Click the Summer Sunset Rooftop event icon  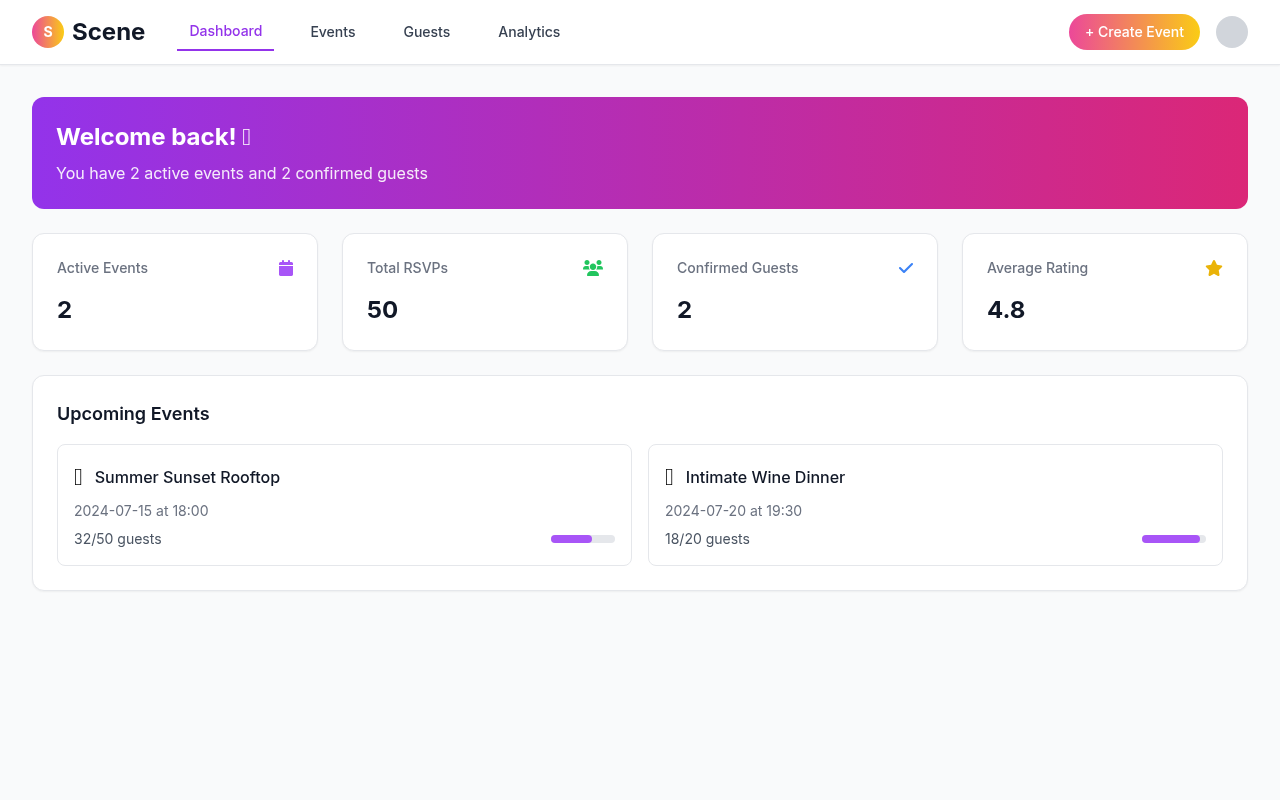point(79,477)
